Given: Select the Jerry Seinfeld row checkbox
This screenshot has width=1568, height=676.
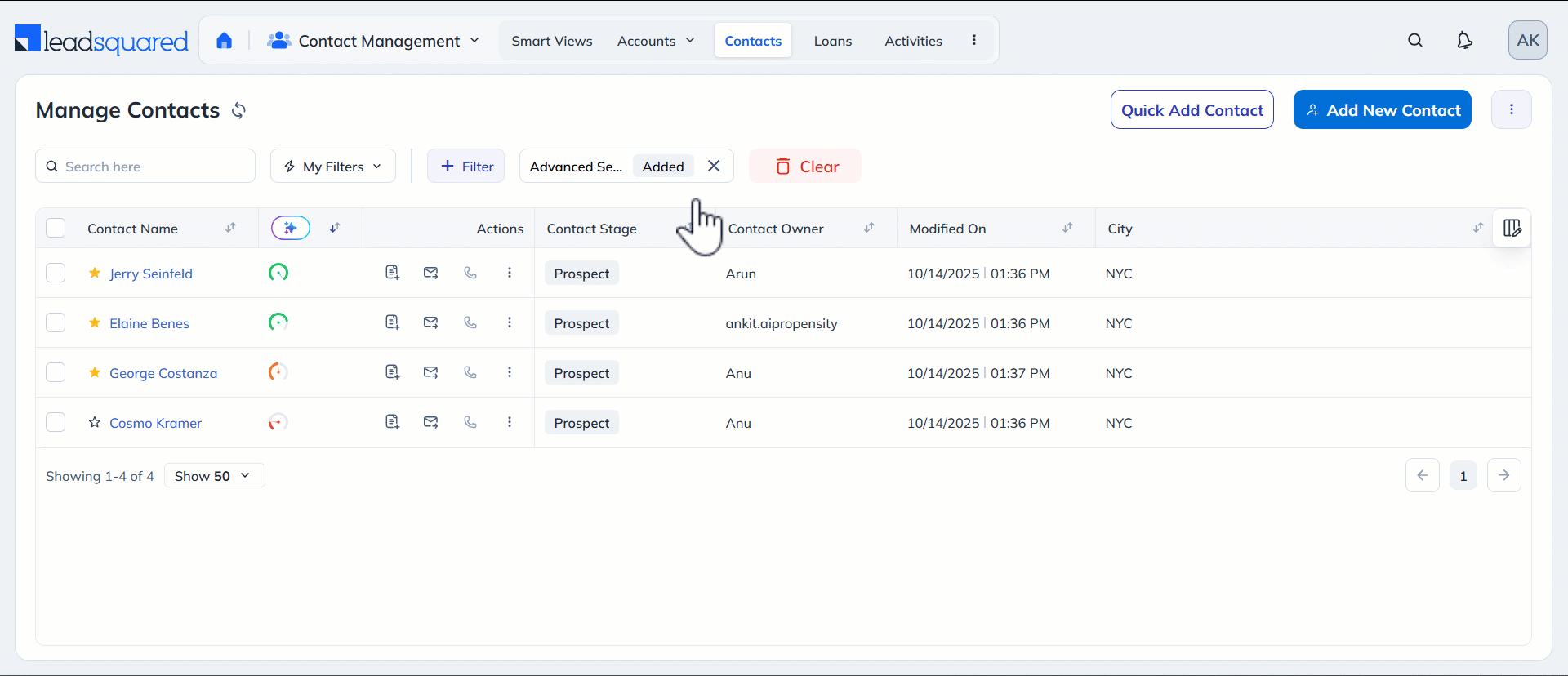Looking at the screenshot, I should [x=56, y=273].
